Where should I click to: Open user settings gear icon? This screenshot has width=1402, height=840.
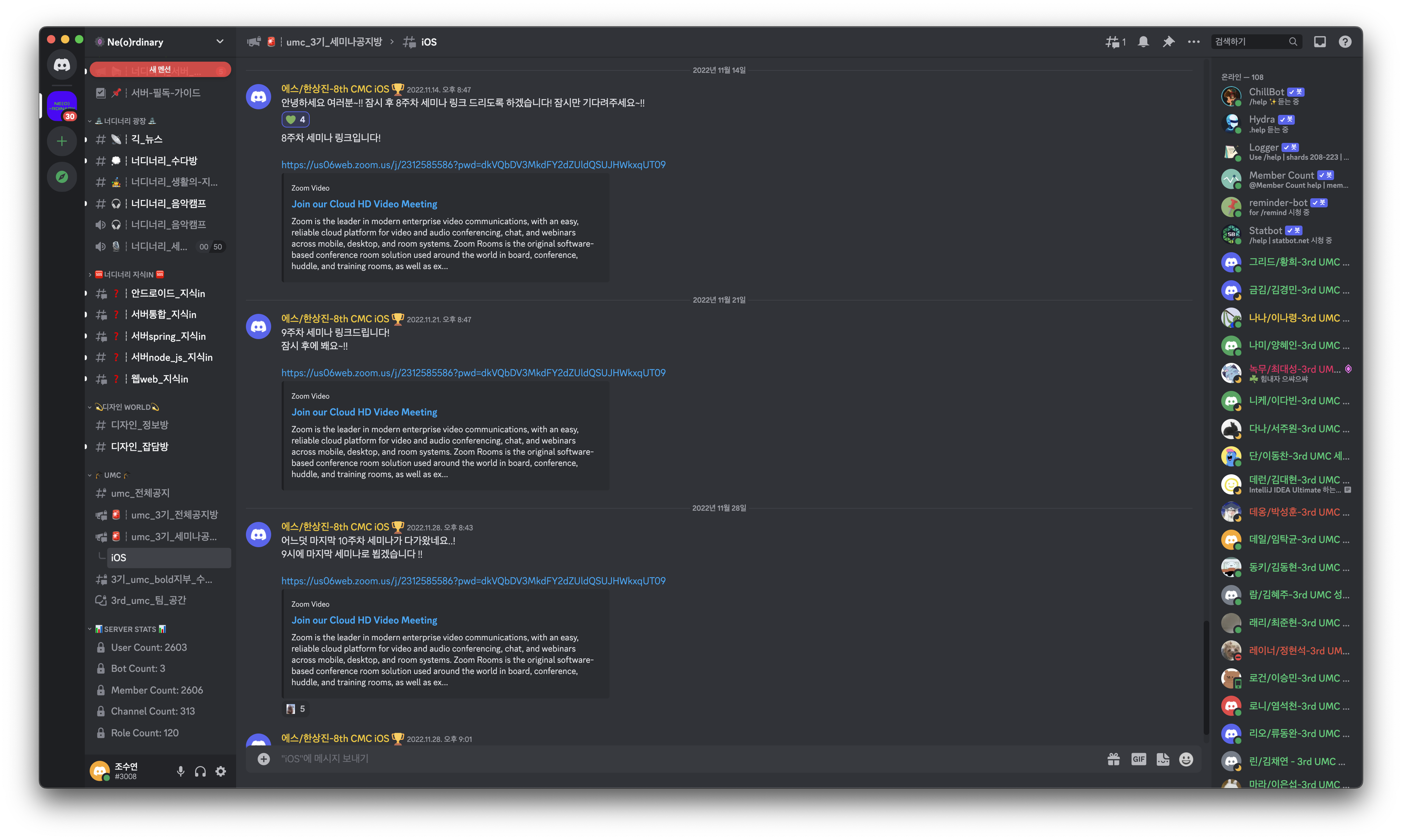[221, 771]
